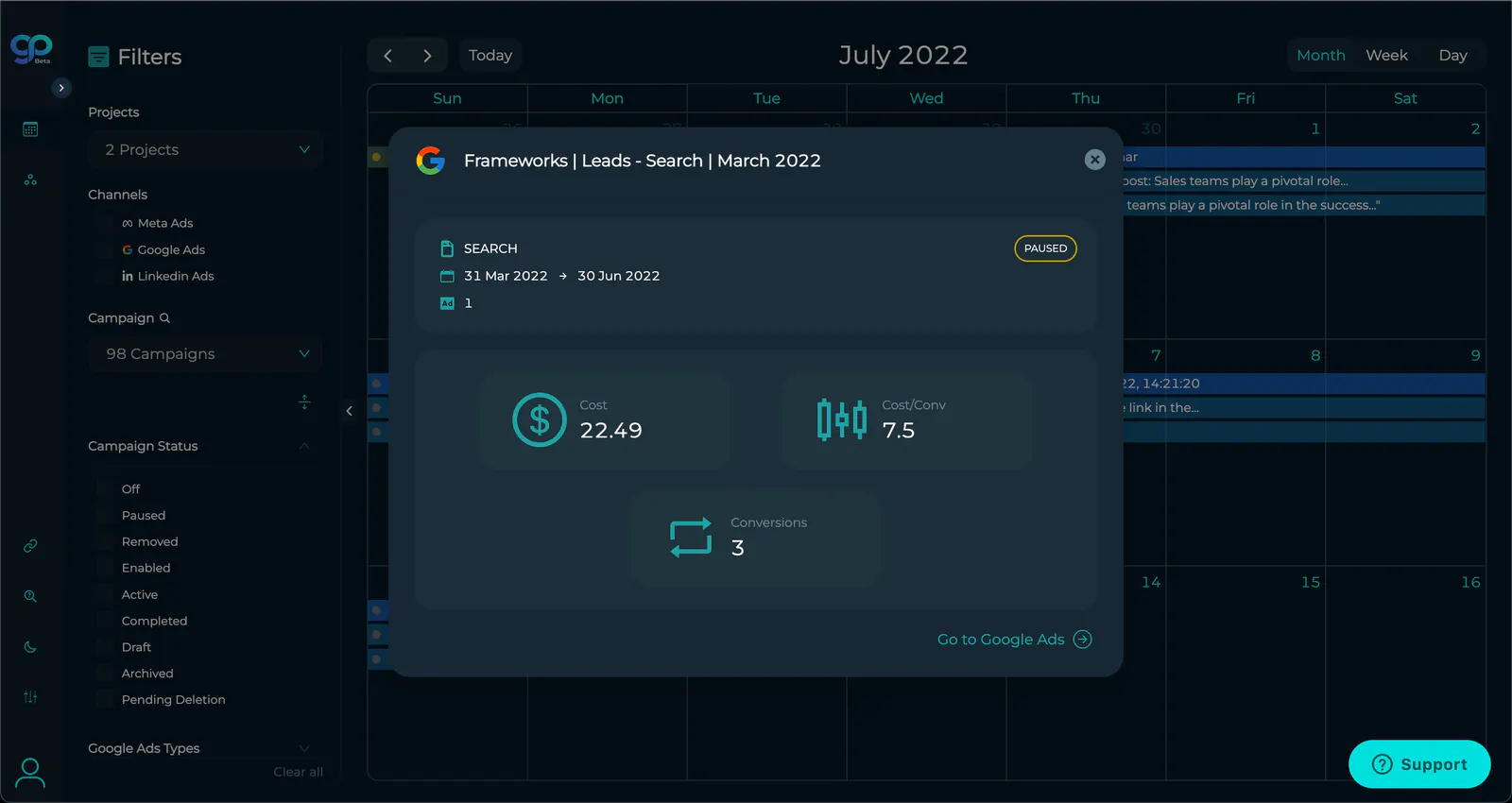Image resolution: width=1512 pixels, height=803 pixels.
Task: Clear all filters
Action: (299, 772)
